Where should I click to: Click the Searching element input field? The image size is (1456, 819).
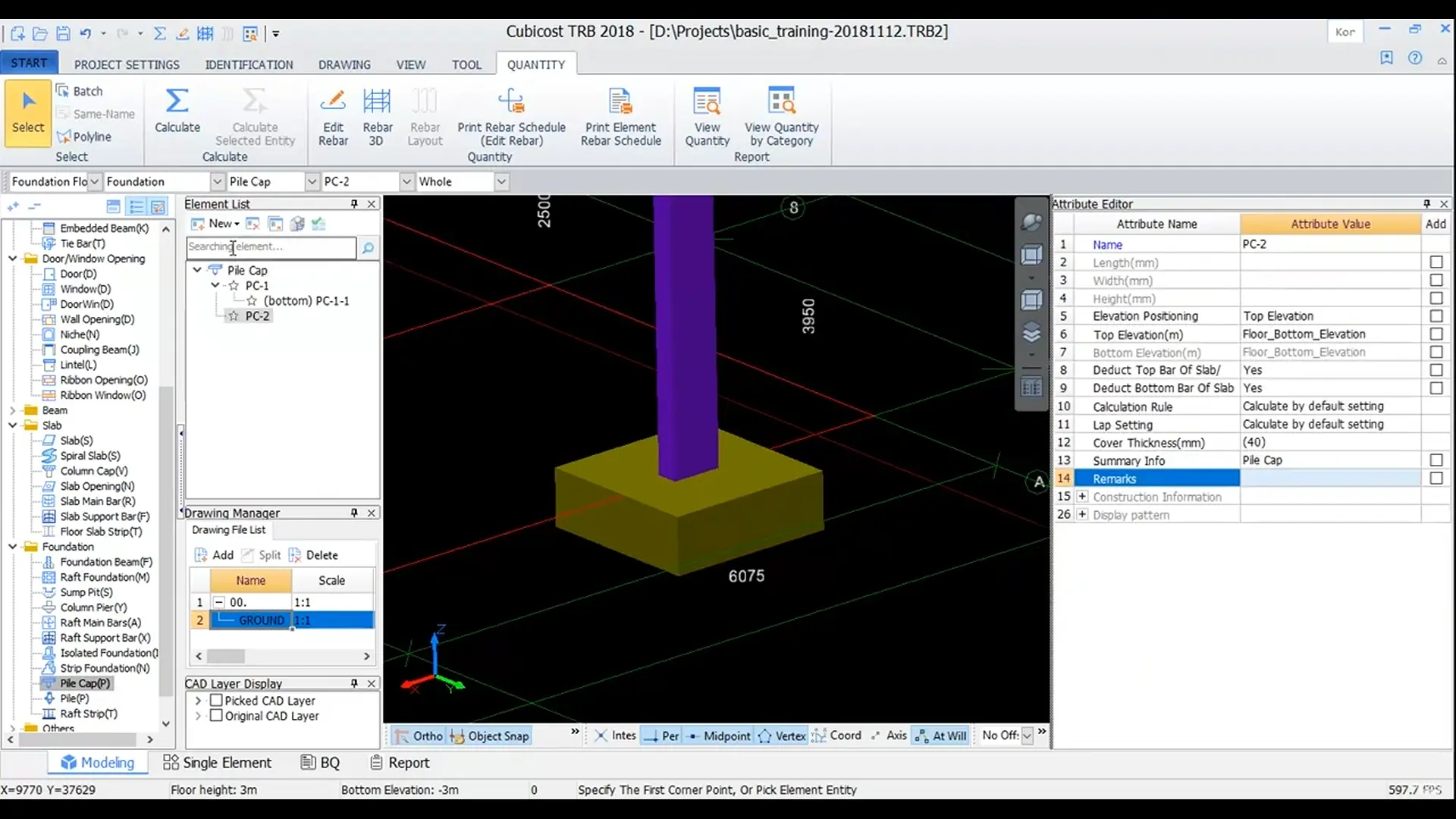271,247
